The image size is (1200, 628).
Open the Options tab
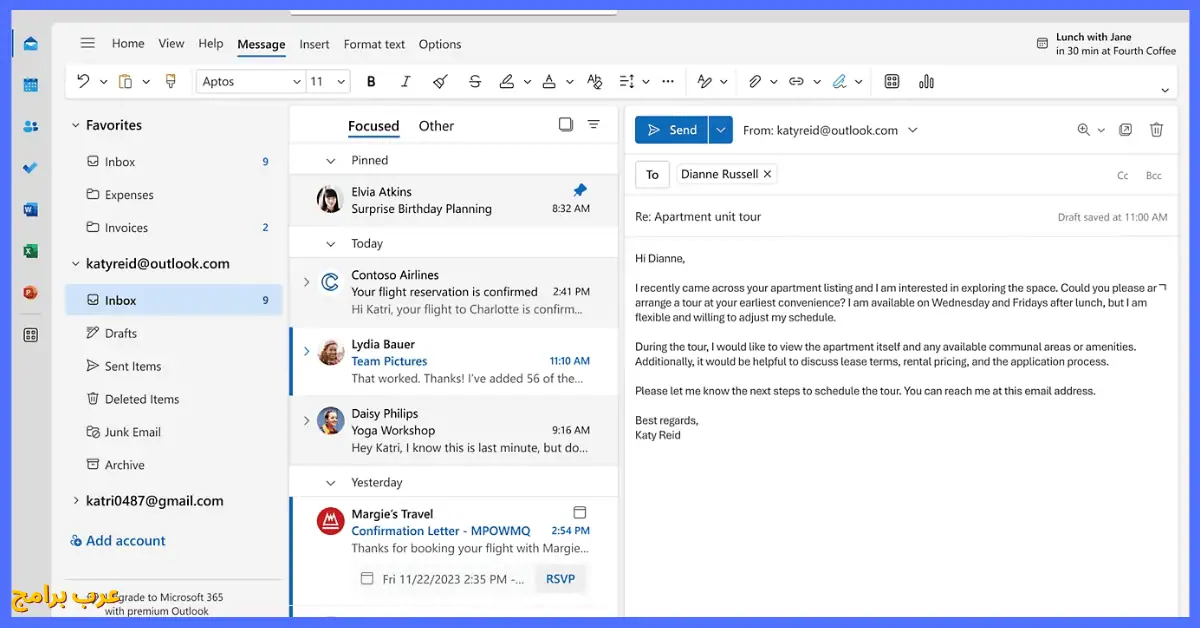click(440, 44)
